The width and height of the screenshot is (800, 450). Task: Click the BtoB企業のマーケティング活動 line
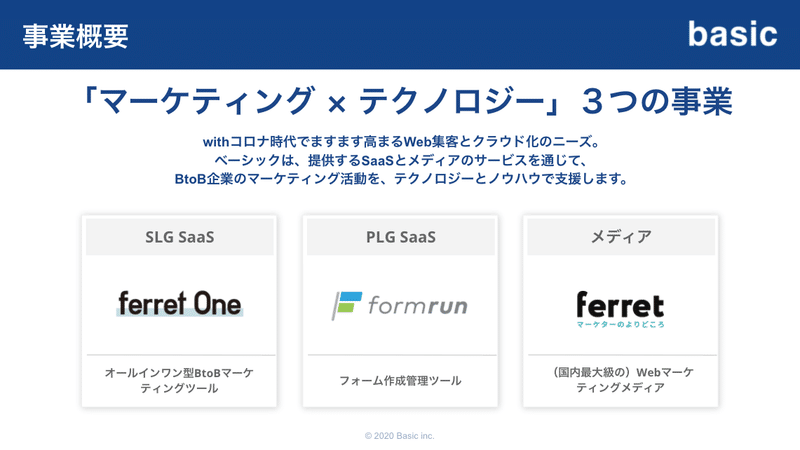[401, 179]
